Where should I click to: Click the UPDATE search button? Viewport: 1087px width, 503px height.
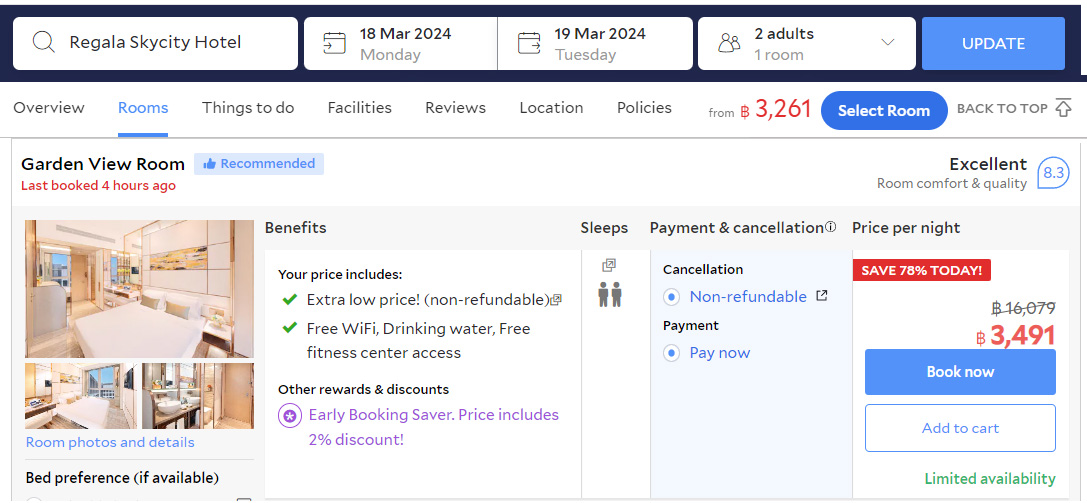pyautogui.click(x=993, y=44)
